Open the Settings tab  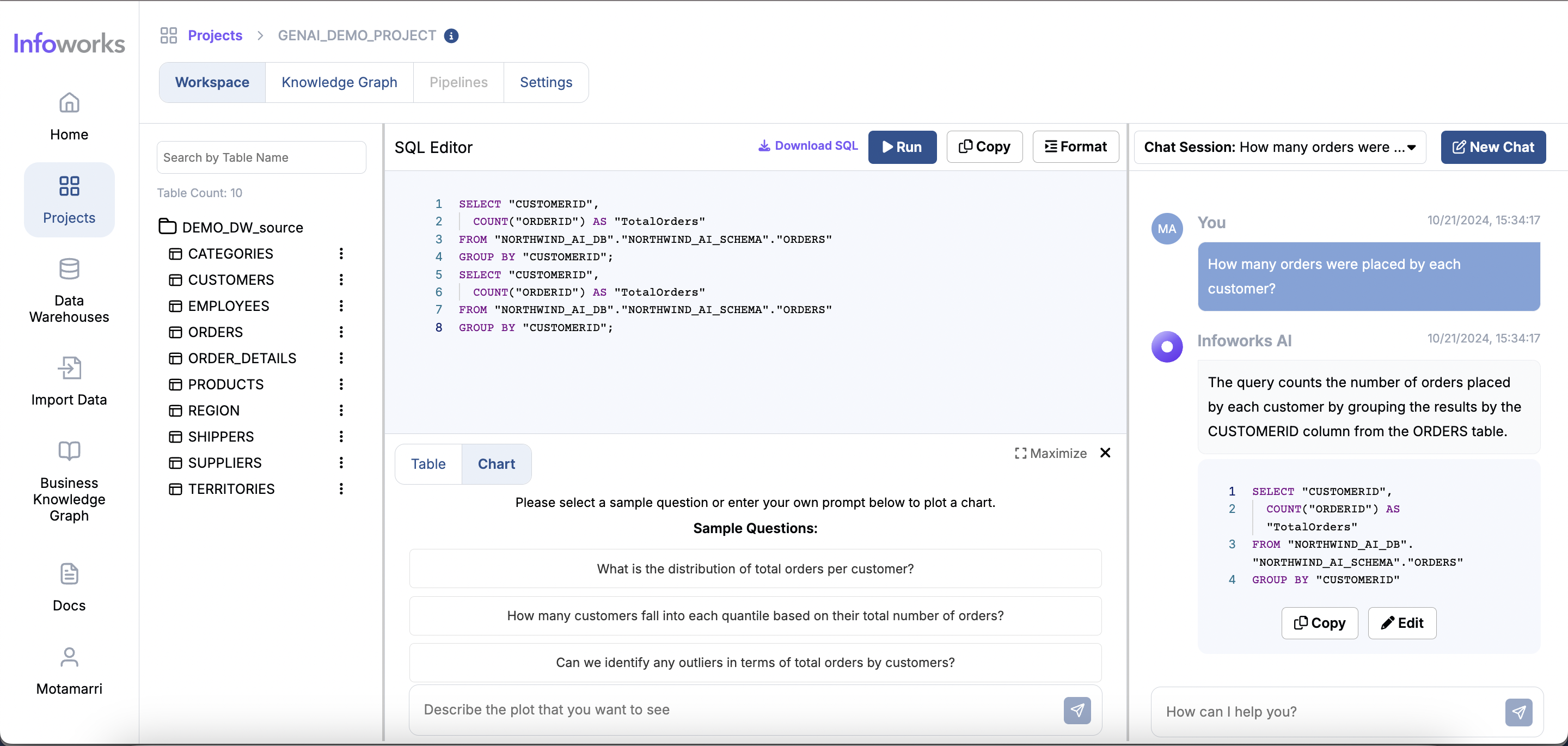coord(546,82)
